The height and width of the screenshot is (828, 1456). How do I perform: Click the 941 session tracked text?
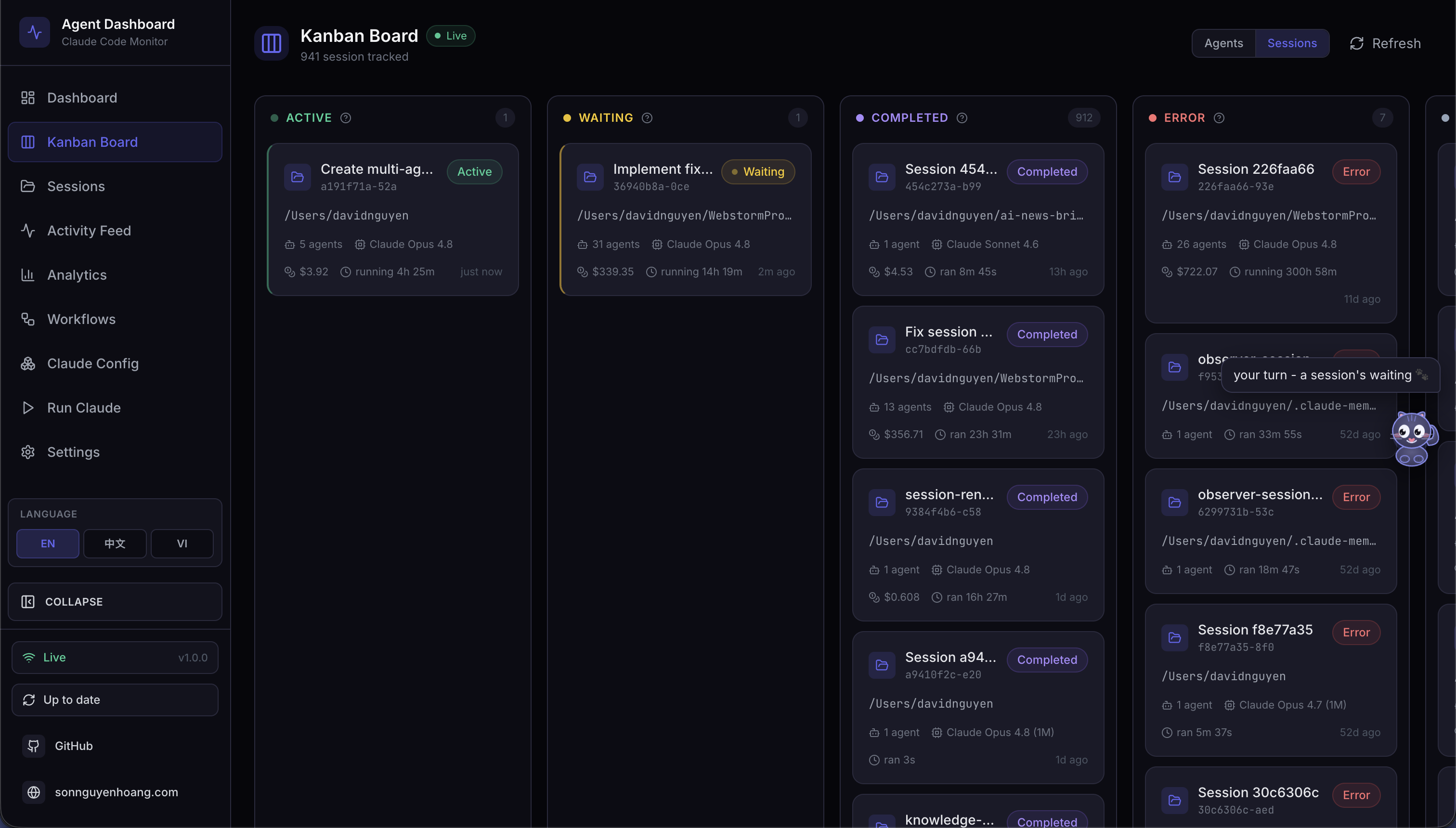click(354, 57)
